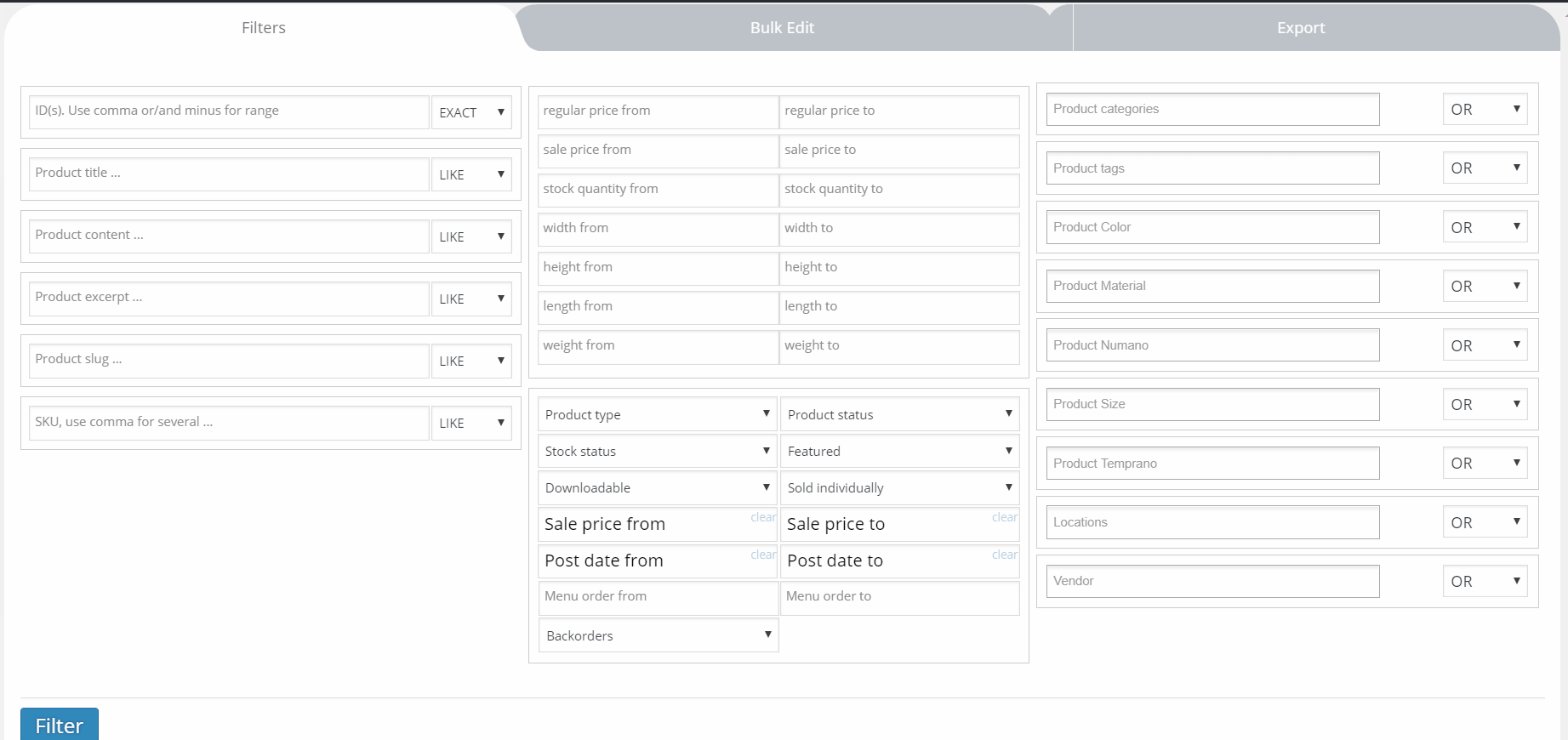The height and width of the screenshot is (740, 1568).
Task: Click the Vendor taxonomy input field
Action: click(1212, 581)
